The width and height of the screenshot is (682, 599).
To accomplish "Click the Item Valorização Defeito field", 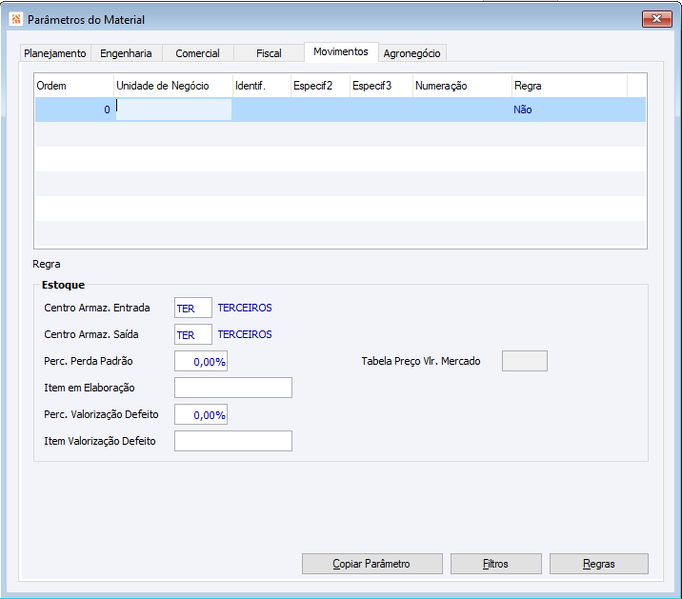I will 233,441.
